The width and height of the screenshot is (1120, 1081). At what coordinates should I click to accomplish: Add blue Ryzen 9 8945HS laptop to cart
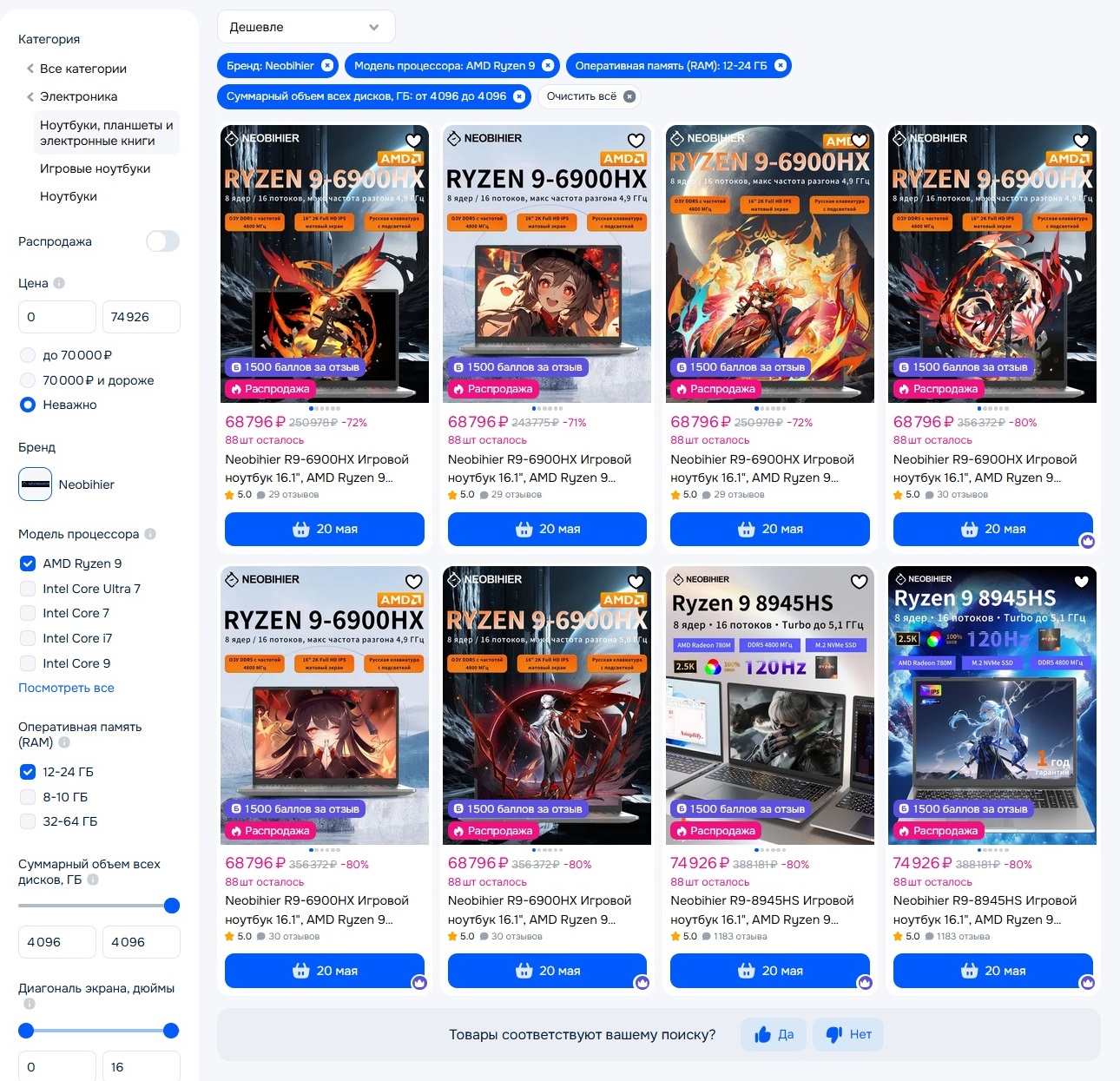(992, 971)
